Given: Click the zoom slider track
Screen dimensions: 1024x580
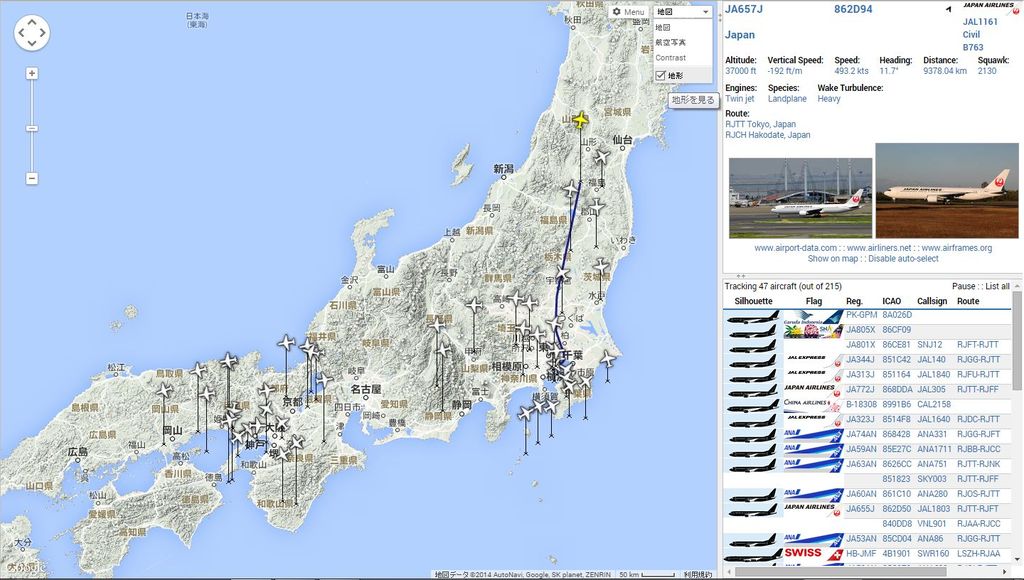Looking at the screenshot, I should (x=31, y=126).
